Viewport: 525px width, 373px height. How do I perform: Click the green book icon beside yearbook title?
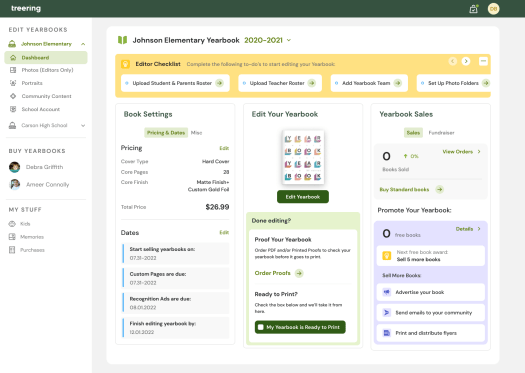(122, 40)
